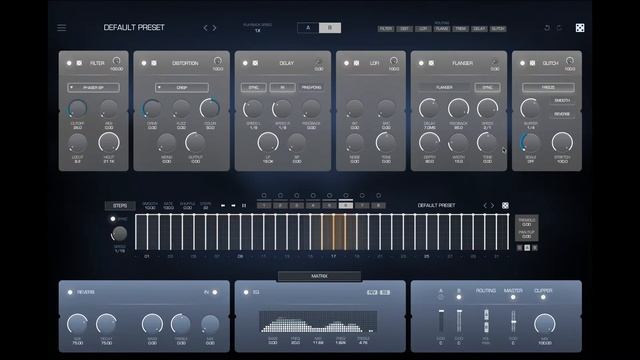Open the playback speed 1X selector

point(258,31)
